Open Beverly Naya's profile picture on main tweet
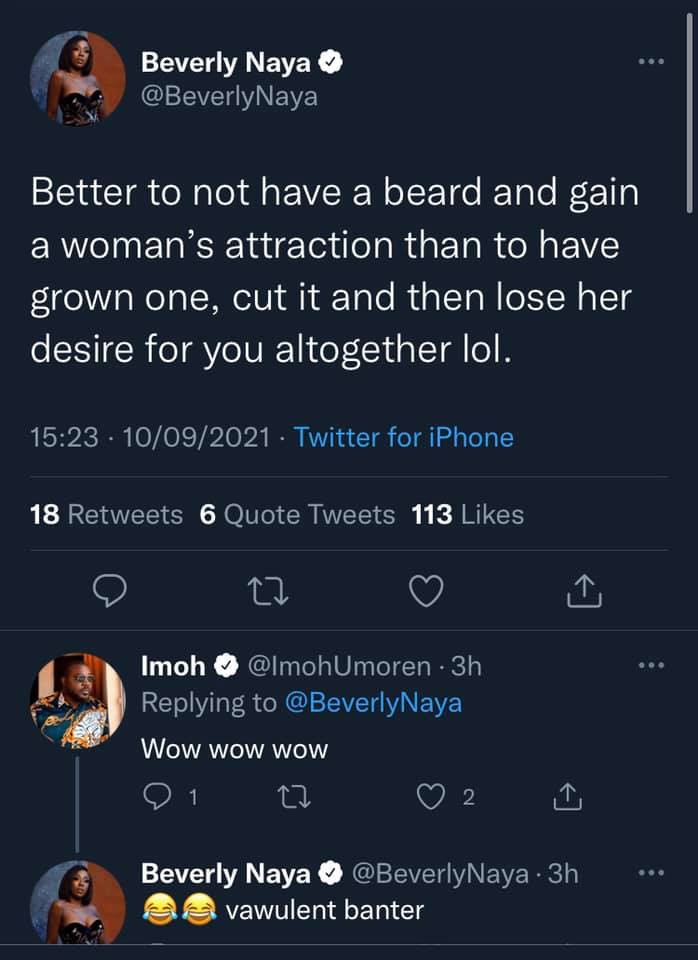Screen dimensions: 698x960 click(78, 78)
